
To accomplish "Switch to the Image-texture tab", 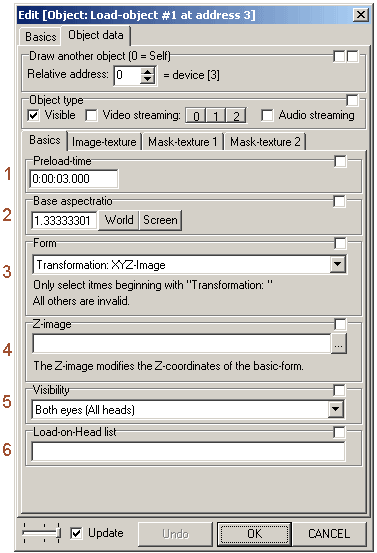I will (x=104, y=142).
